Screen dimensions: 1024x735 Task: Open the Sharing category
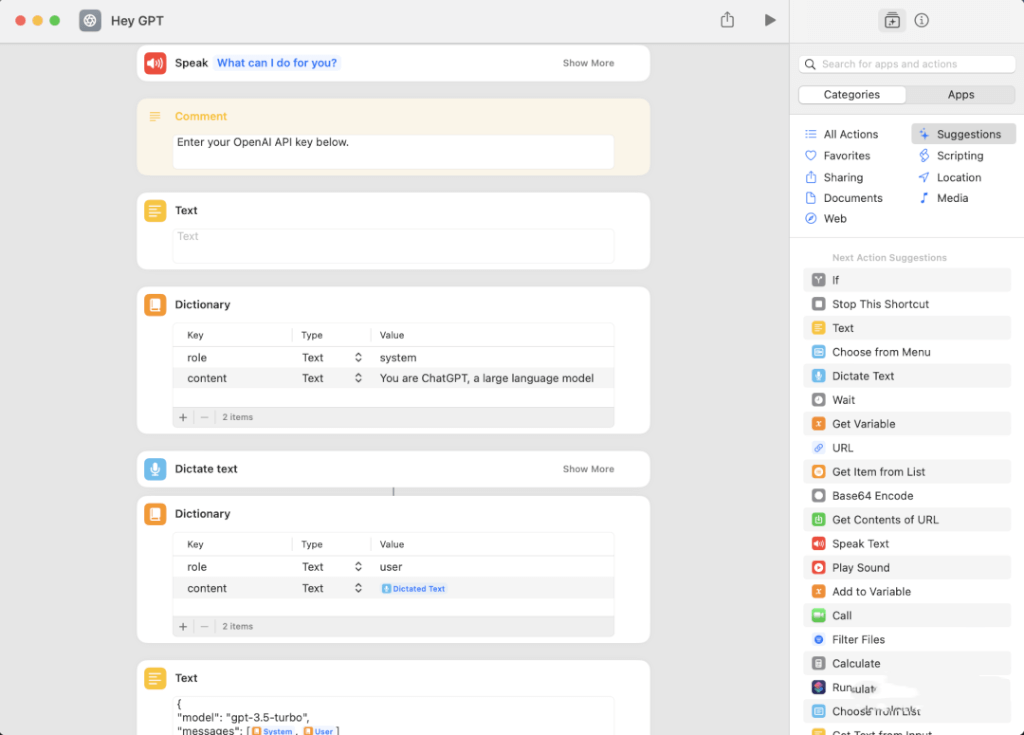click(834, 177)
